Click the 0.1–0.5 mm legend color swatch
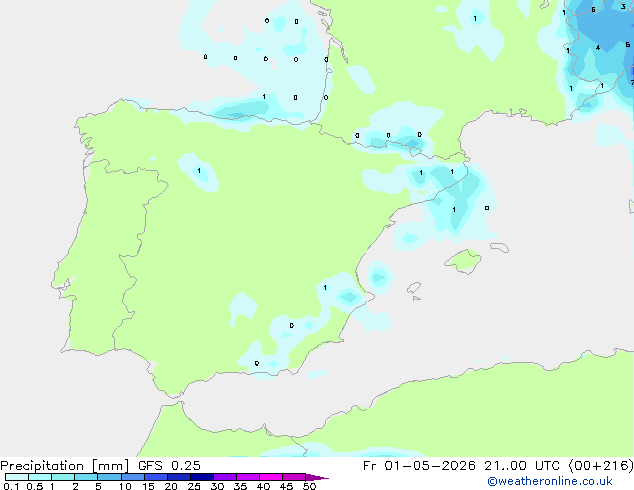Image resolution: width=634 pixels, height=490 pixels. point(17,477)
